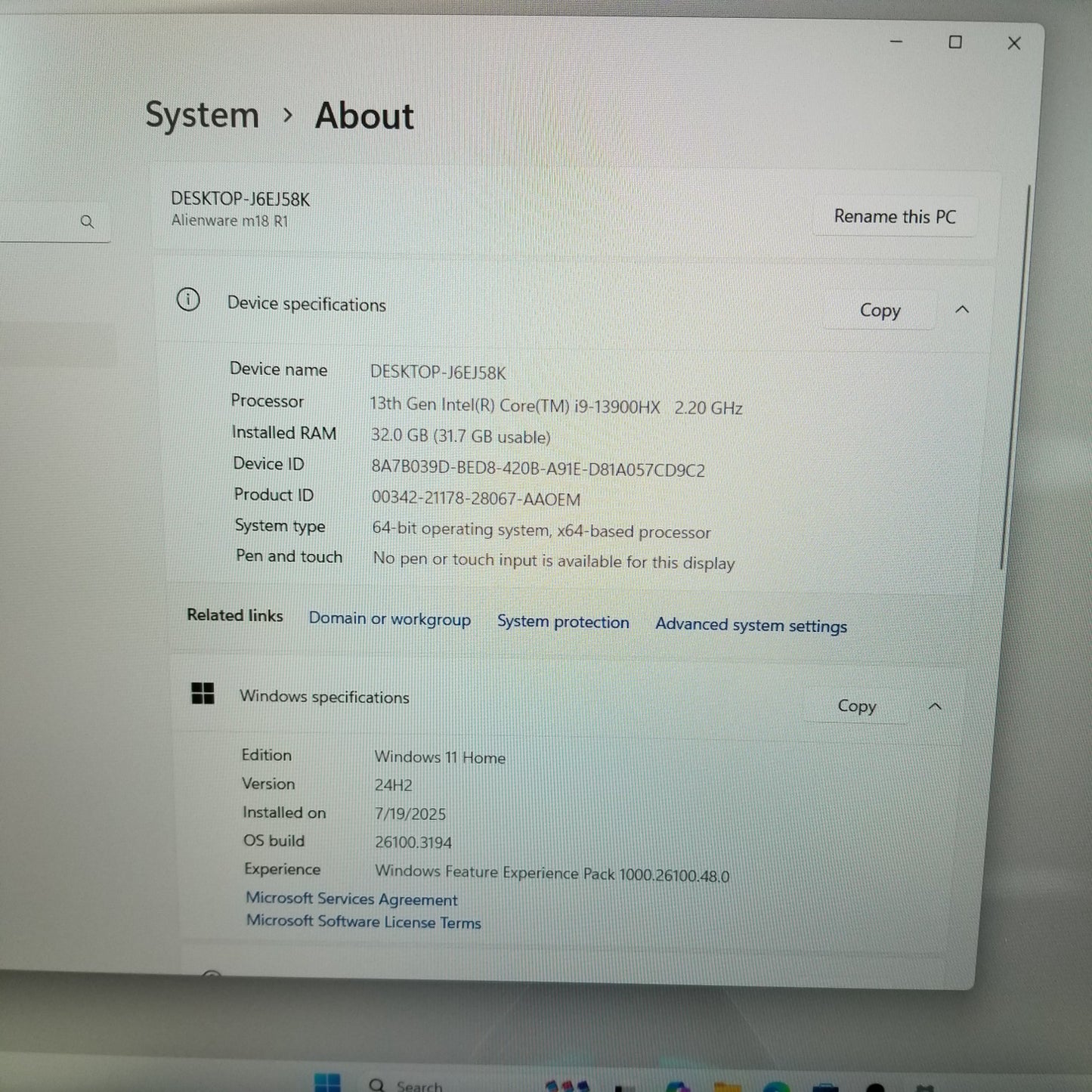Viewport: 1092px width, 1092px height.
Task: Open Microsoft Software License Terms link
Action: (363, 922)
